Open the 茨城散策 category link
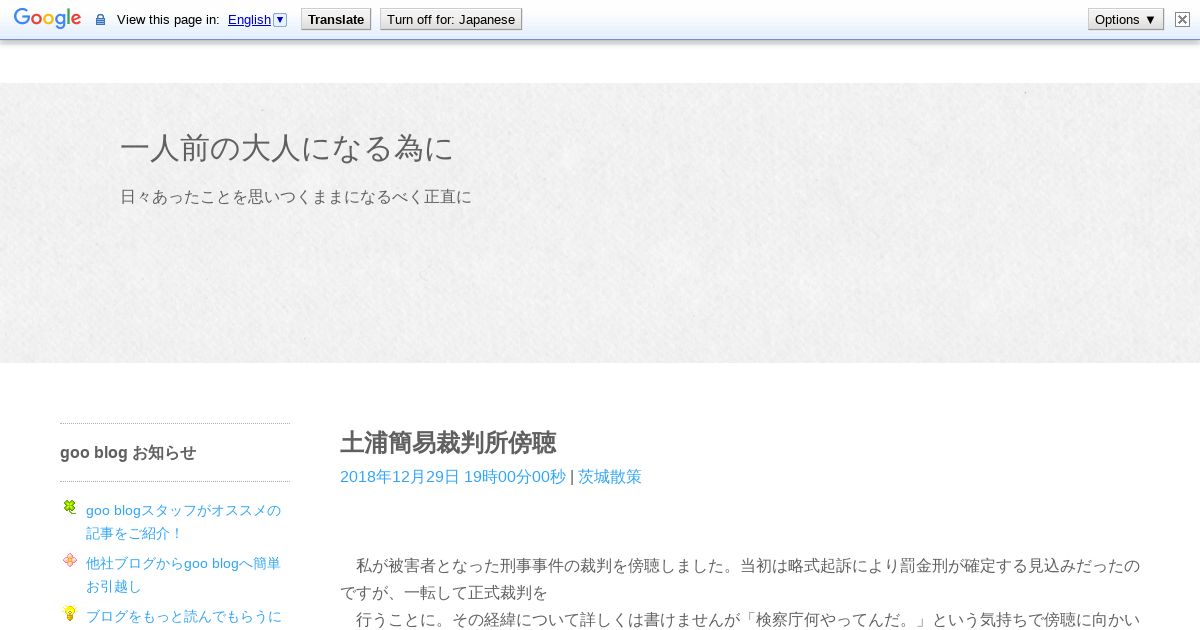The width and height of the screenshot is (1200, 630). (610, 477)
